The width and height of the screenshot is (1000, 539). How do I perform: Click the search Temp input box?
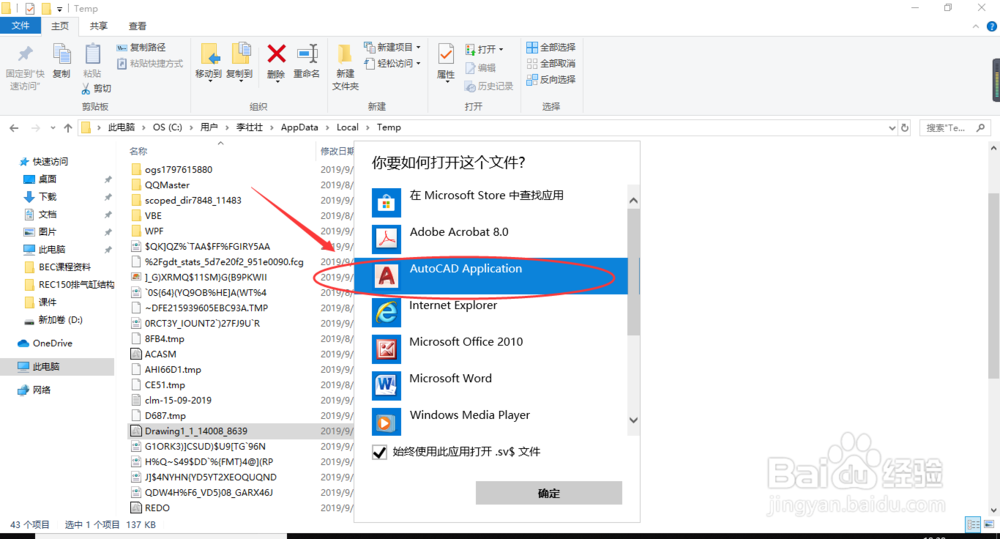tap(948, 128)
